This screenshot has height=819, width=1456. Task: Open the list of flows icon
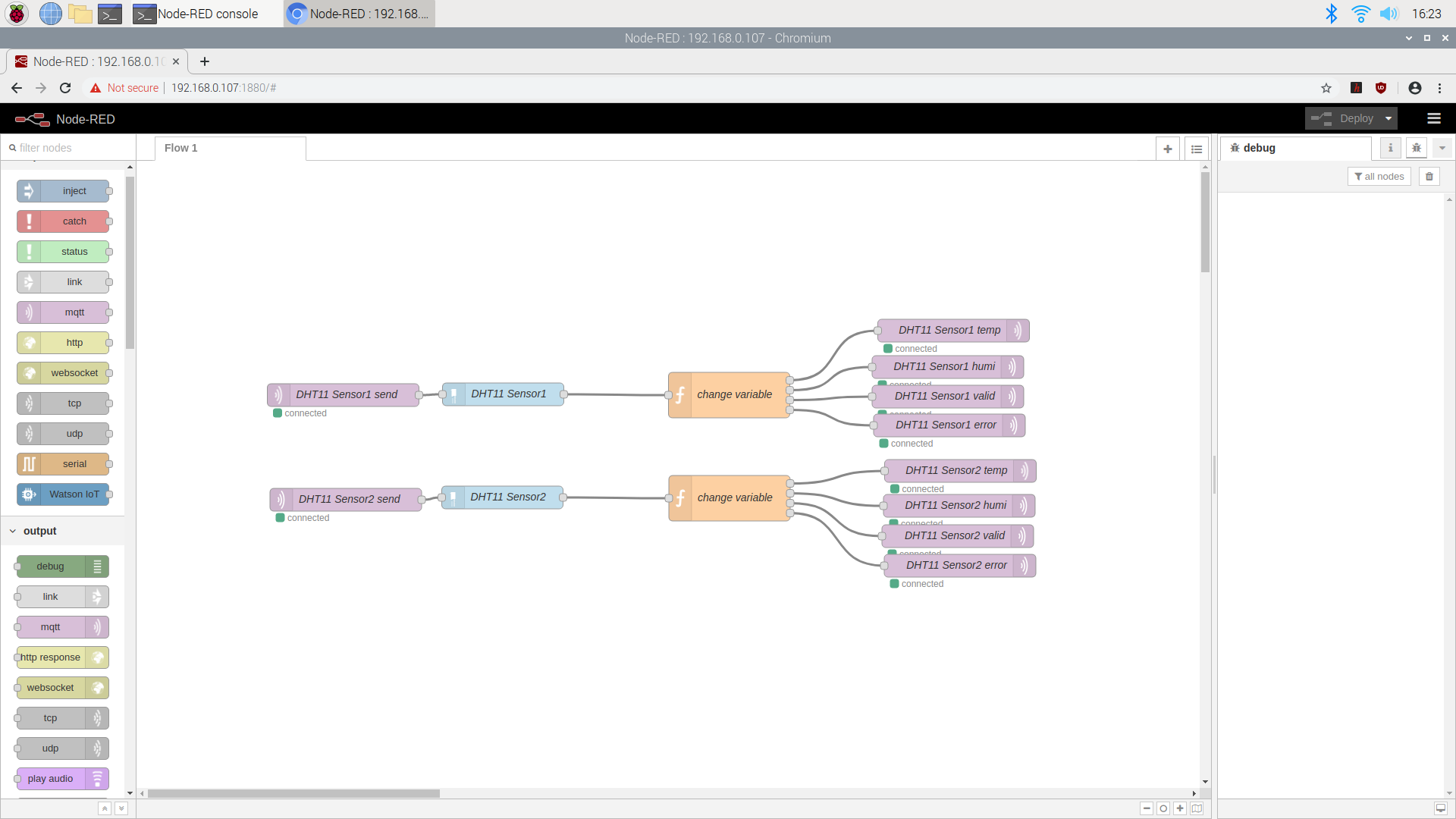(x=1197, y=149)
